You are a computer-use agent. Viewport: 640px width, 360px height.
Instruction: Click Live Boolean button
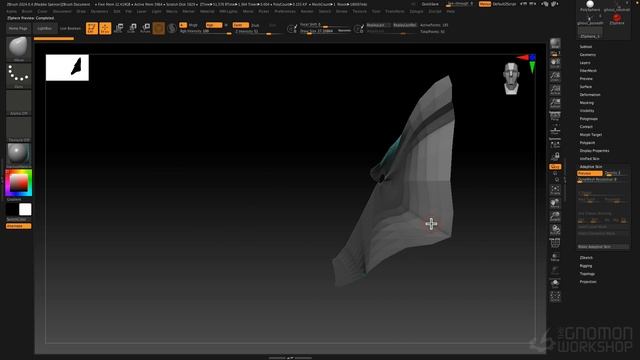pyautogui.click(x=70, y=29)
